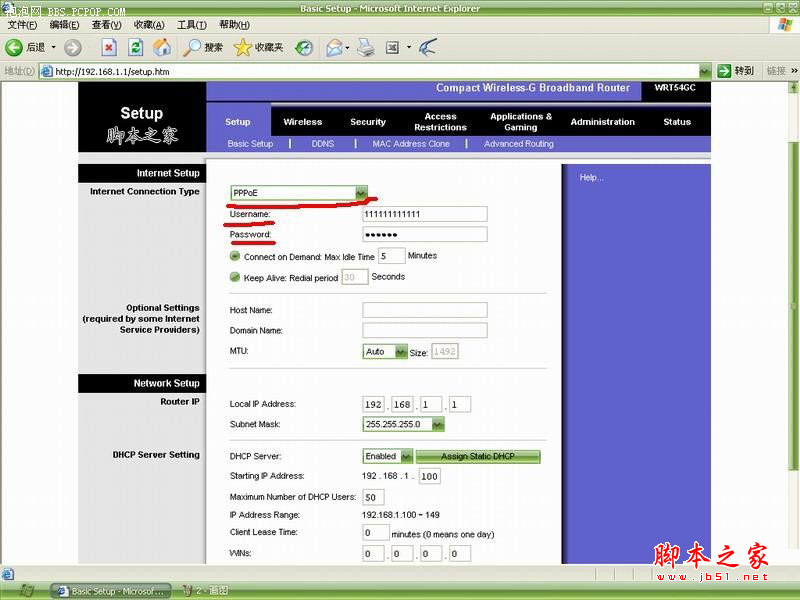800x600 pixels.
Task: Click the page vertical scrollbar
Action: (x=793, y=306)
